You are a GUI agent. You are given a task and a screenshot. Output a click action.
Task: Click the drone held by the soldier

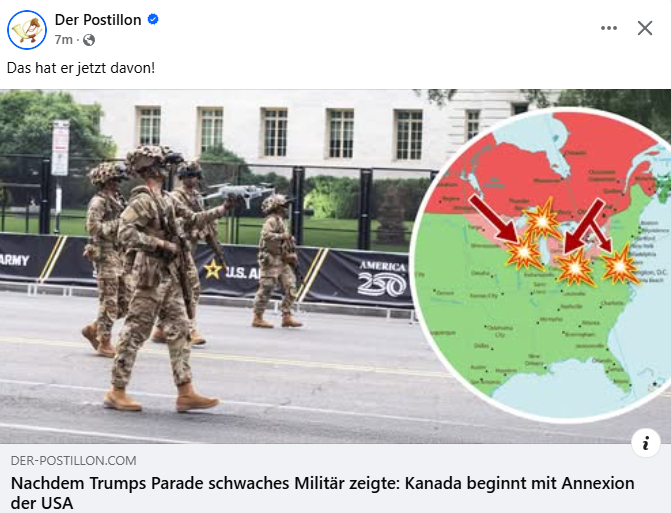pos(238,193)
